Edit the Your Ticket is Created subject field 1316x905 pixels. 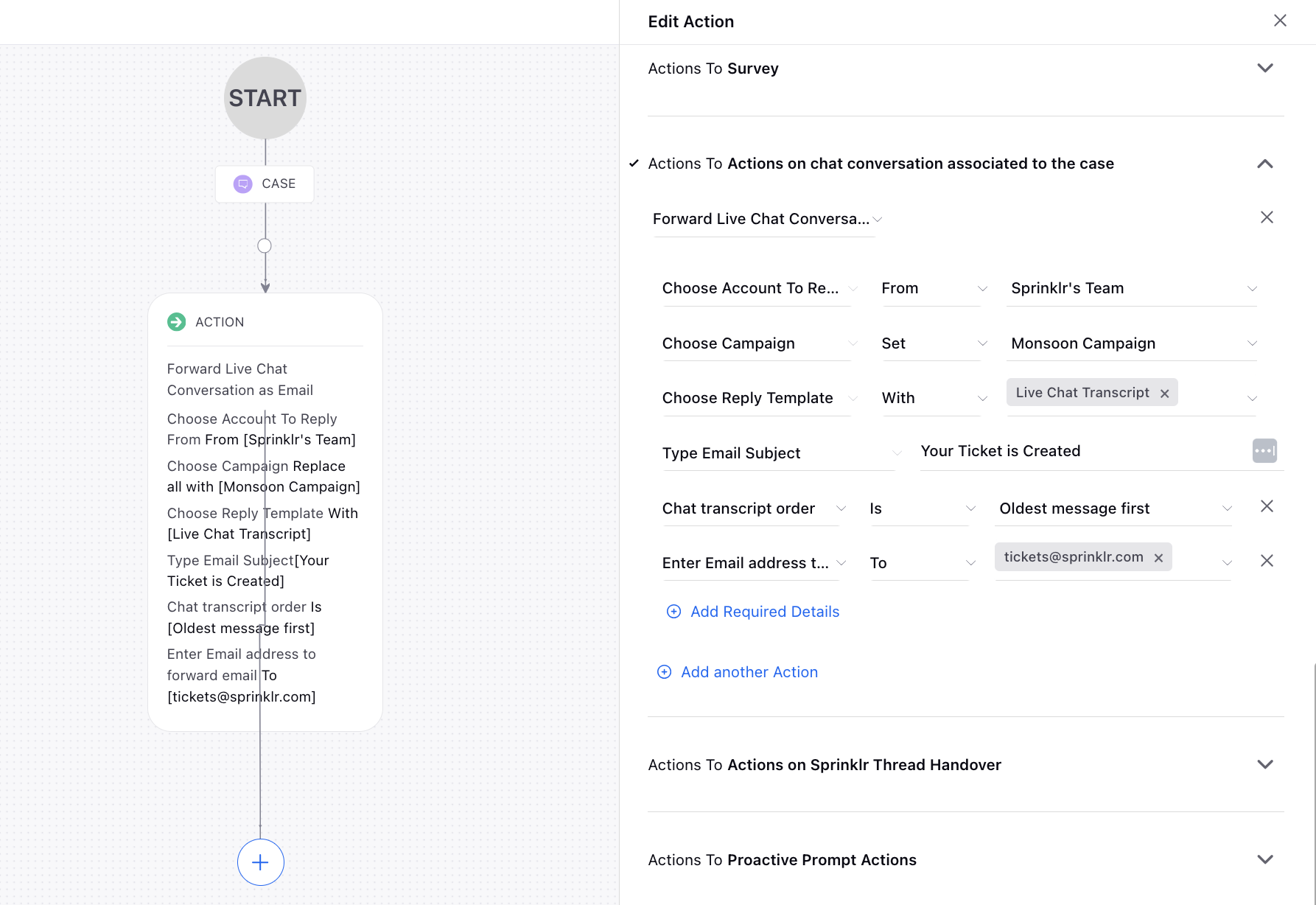[x=1083, y=451]
